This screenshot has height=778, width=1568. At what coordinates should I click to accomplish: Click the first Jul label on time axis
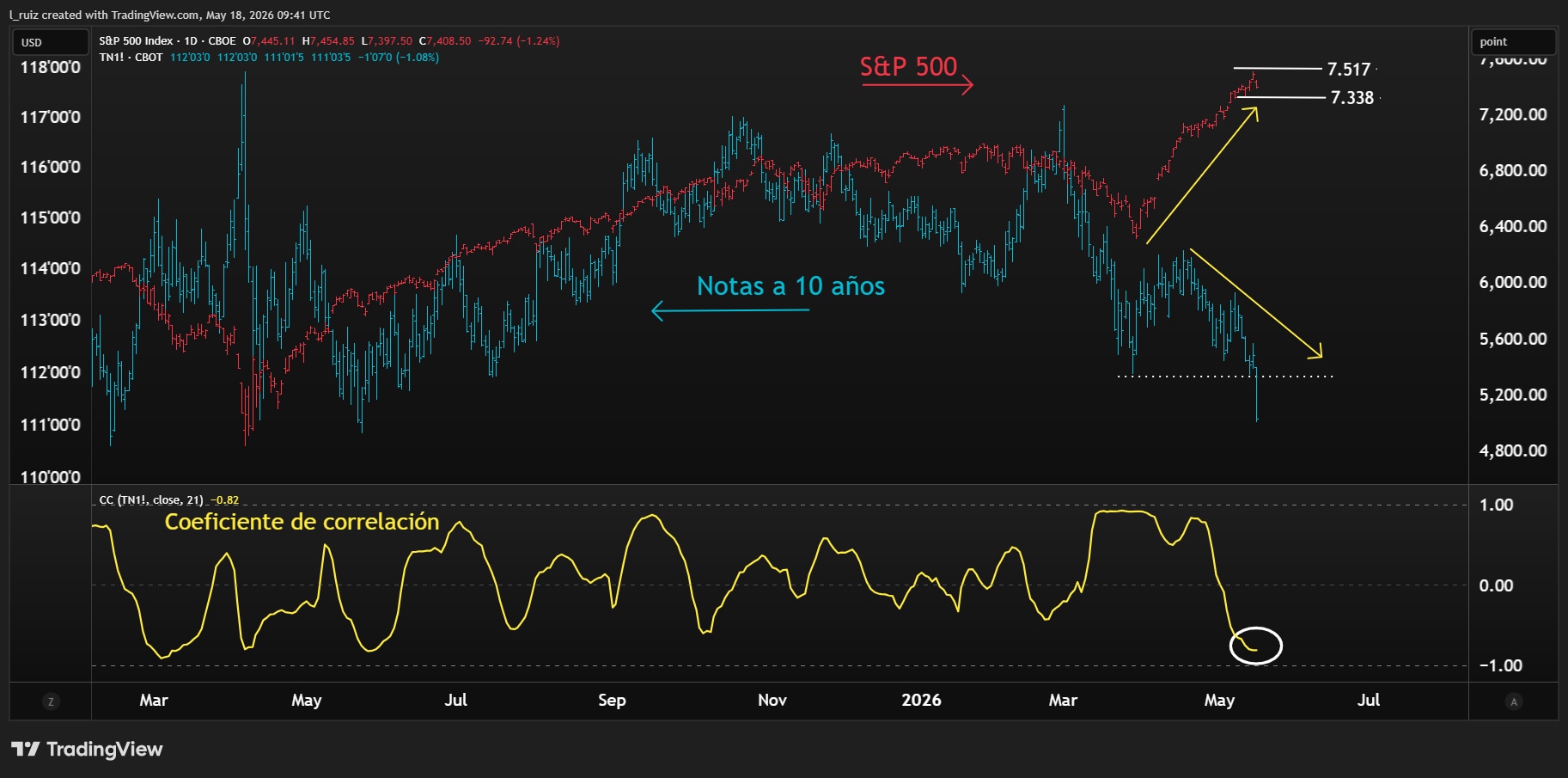coord(456,700)
